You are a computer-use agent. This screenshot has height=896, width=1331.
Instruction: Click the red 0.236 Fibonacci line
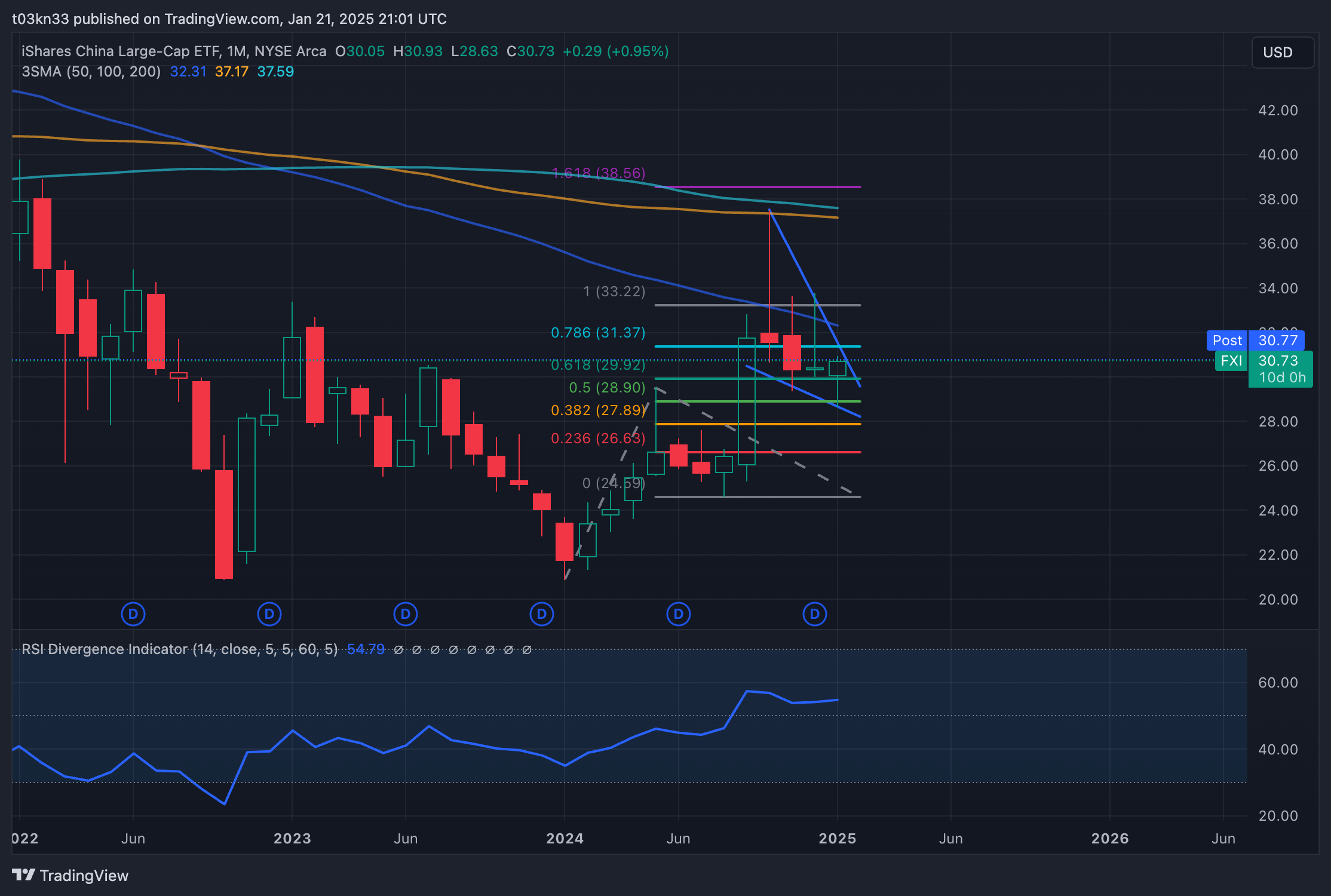pyautogui.click(x=757, y=452)
